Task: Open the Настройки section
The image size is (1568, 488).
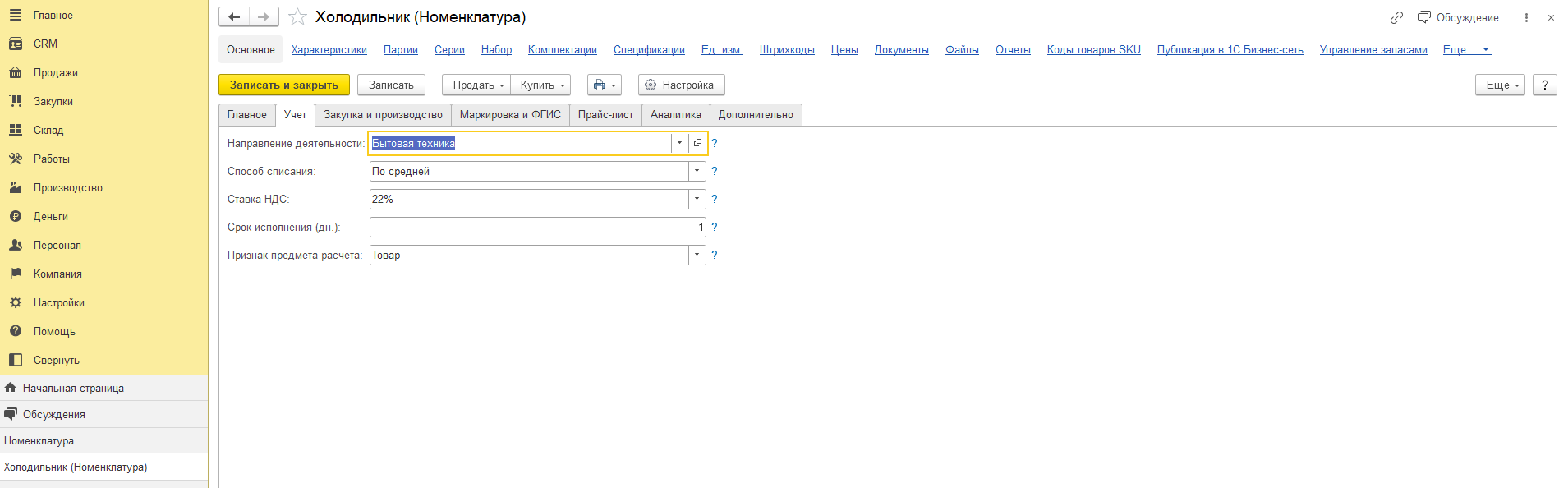Action: [58, 302]
